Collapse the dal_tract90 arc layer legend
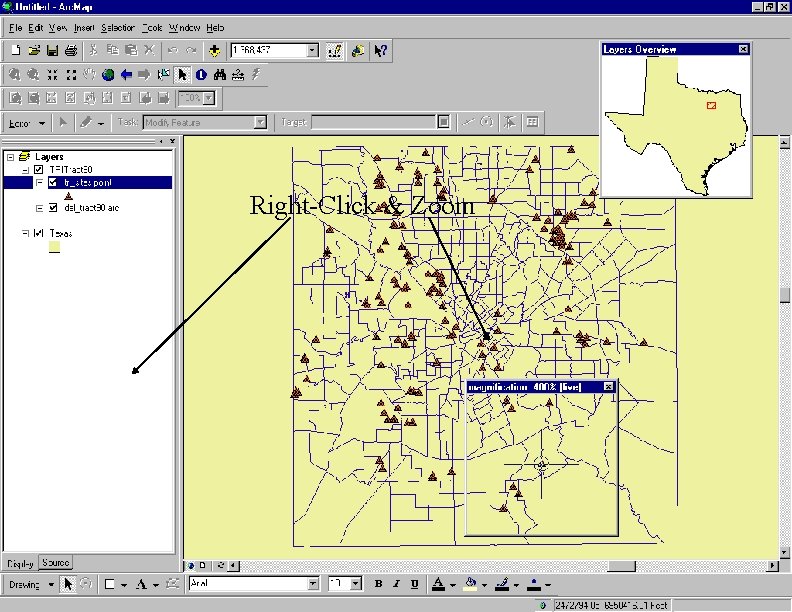Image resolution: width=792 pixels, height=612 pixels. (39, 208)
